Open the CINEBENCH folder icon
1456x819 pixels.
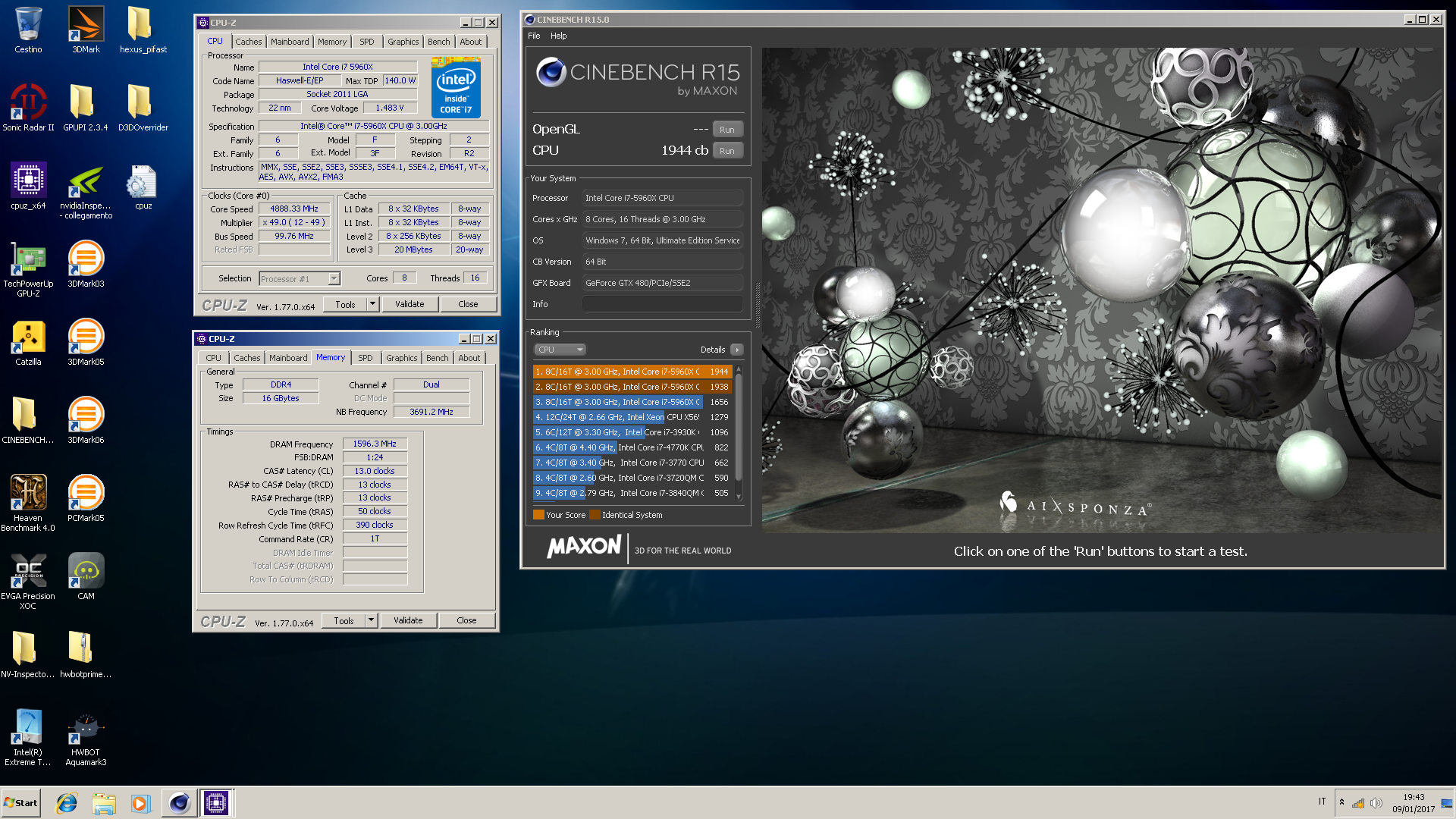click(x=28, y=420)
